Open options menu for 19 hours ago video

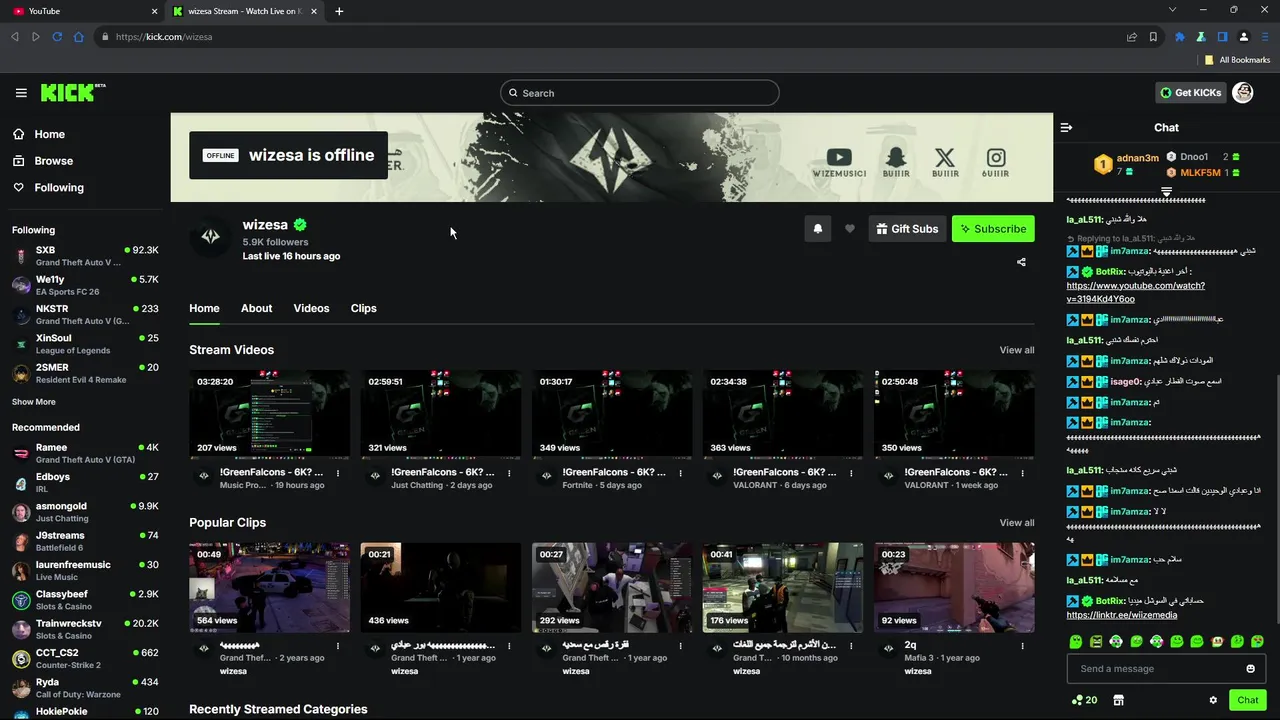[338, 473]
